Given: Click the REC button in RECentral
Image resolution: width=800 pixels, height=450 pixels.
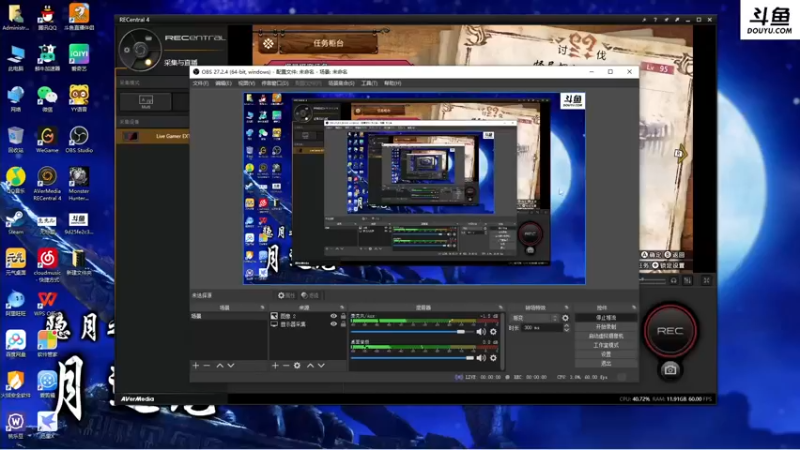Looking at the screenshot, I should pos(670,331).
